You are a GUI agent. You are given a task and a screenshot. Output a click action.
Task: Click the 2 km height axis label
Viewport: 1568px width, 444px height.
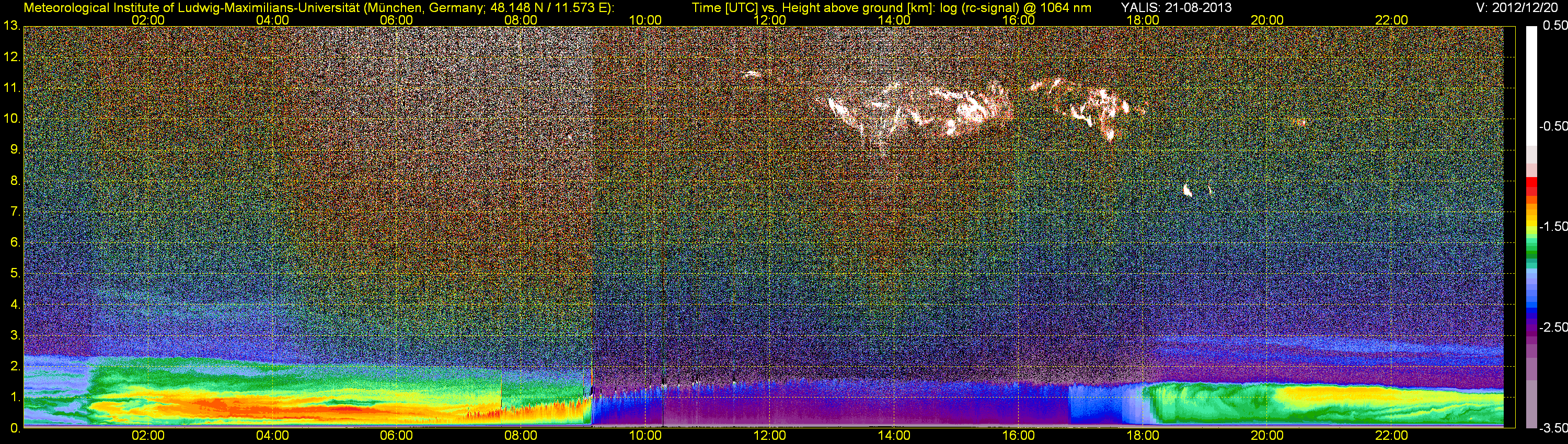click(15, 366)
